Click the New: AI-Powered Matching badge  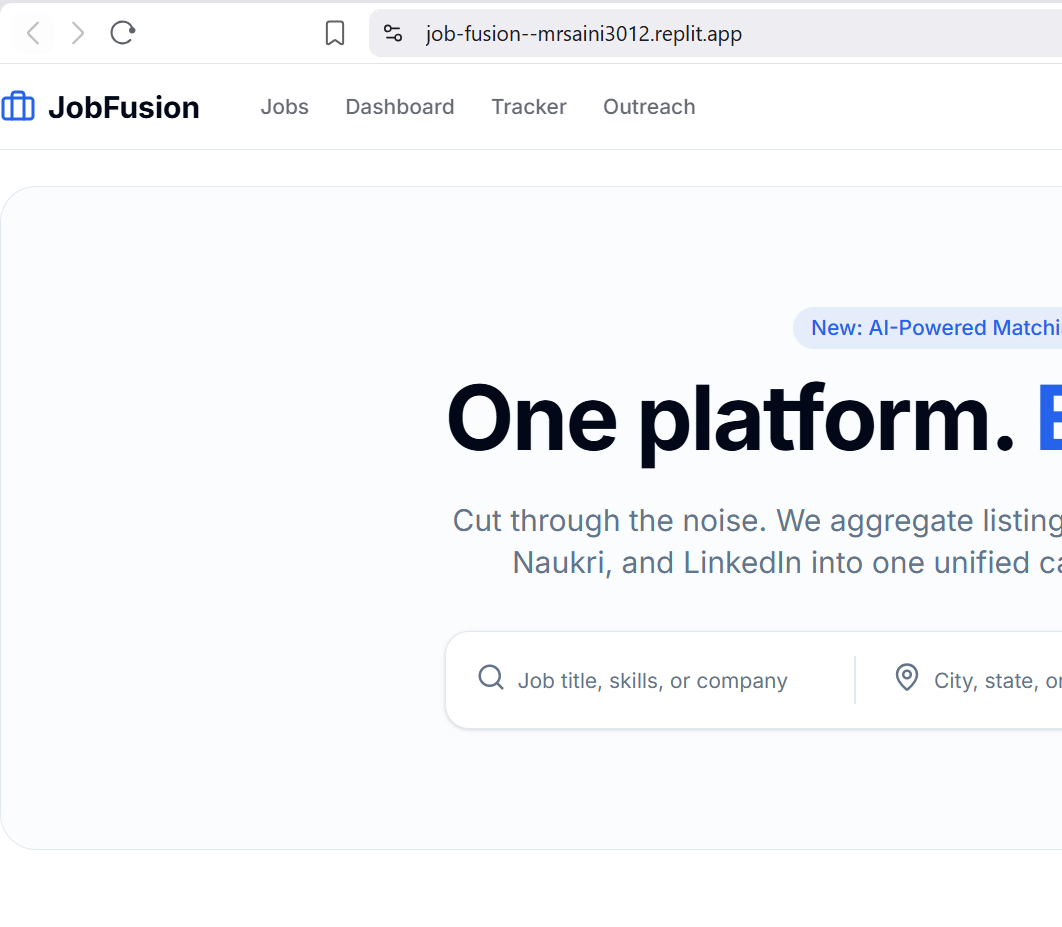pyautogui.click(x=927, y=328)
